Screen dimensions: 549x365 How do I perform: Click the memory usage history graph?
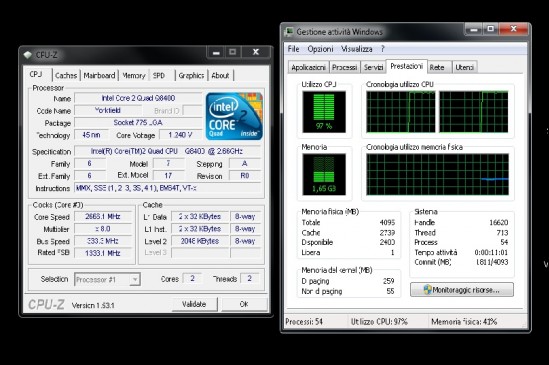click(437, 174)
